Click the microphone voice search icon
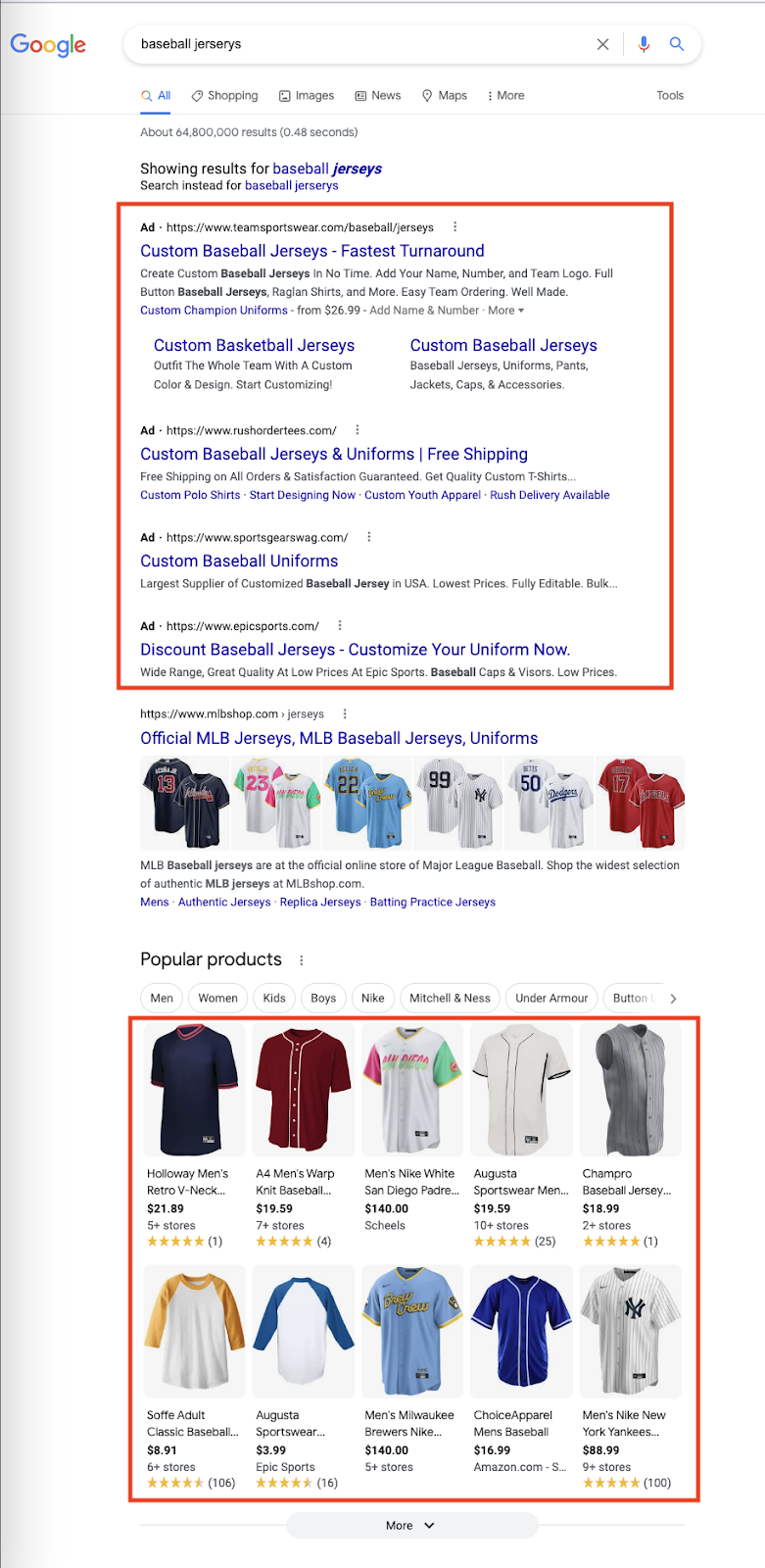 tap(644, 44)
